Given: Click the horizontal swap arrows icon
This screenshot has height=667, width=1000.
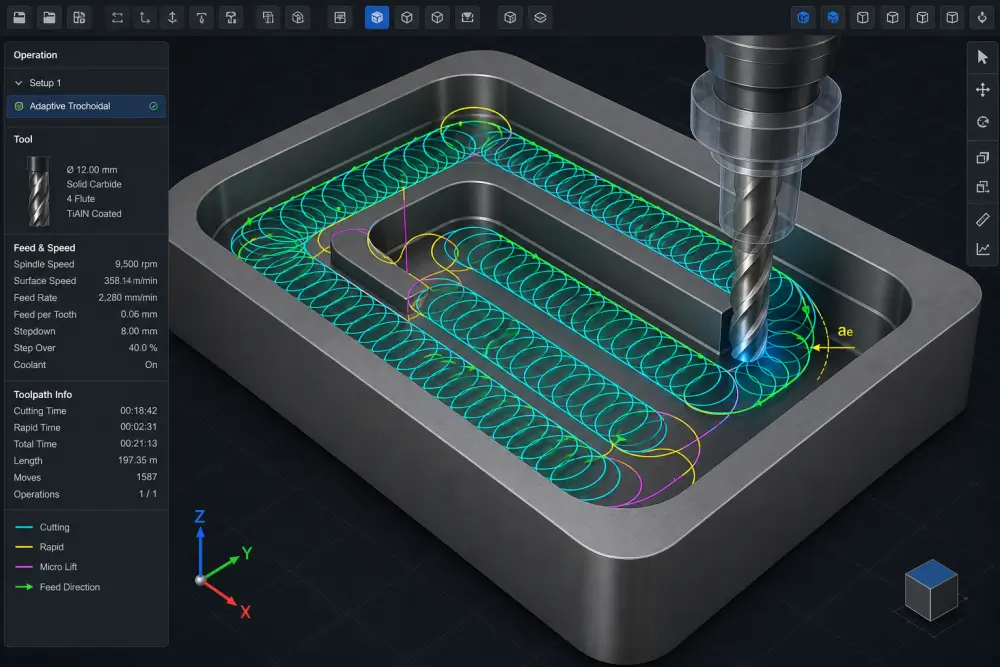Looking at the screenshot, I should (x=117, y=18).
